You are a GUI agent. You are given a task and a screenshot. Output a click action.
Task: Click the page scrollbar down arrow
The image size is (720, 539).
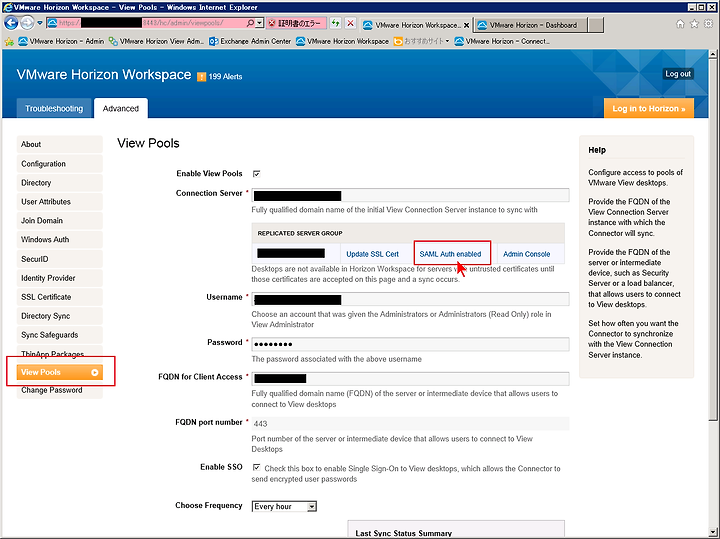click(713, 532)
